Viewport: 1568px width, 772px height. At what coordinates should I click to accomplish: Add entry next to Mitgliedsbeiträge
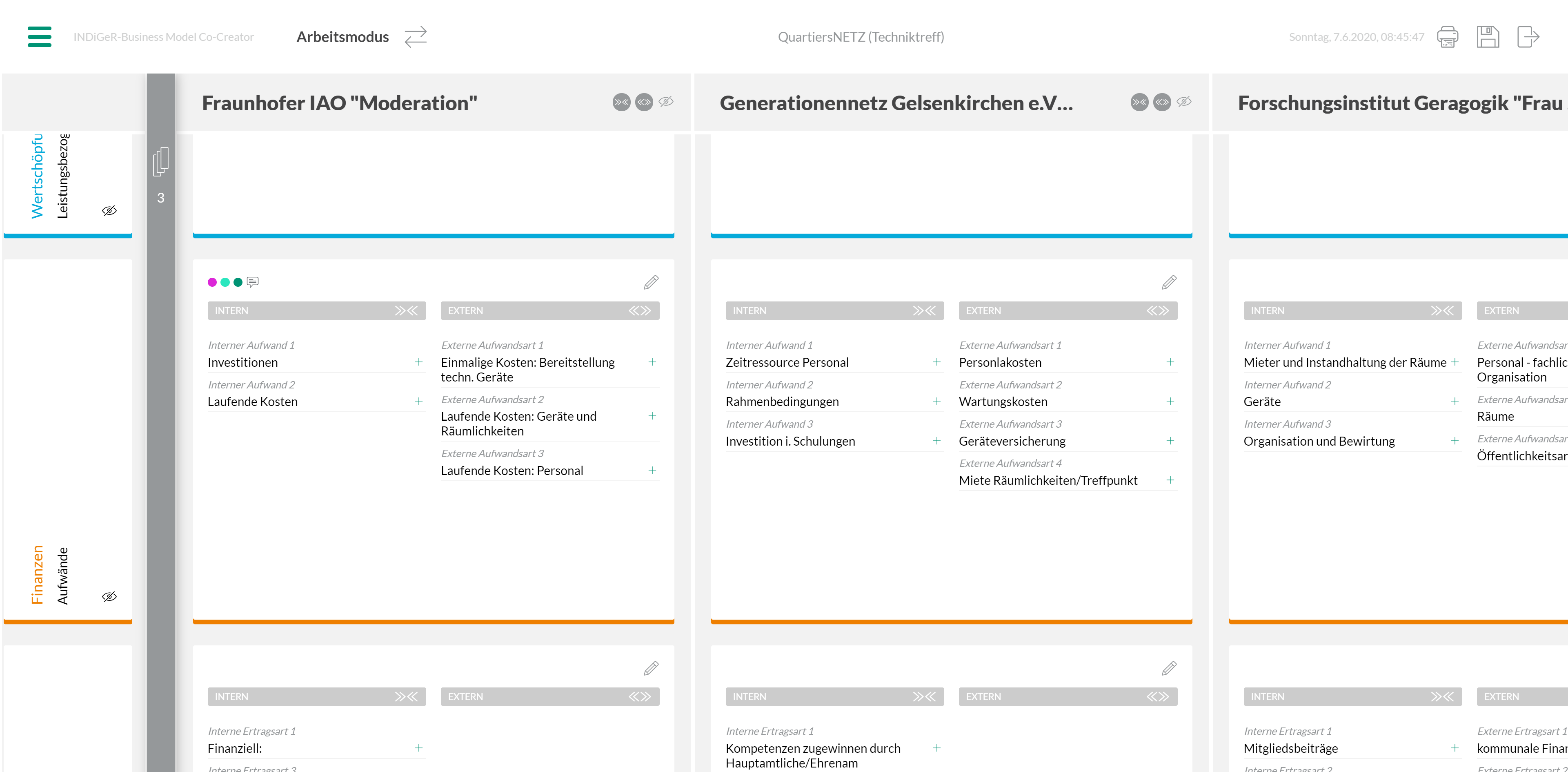1455,747
